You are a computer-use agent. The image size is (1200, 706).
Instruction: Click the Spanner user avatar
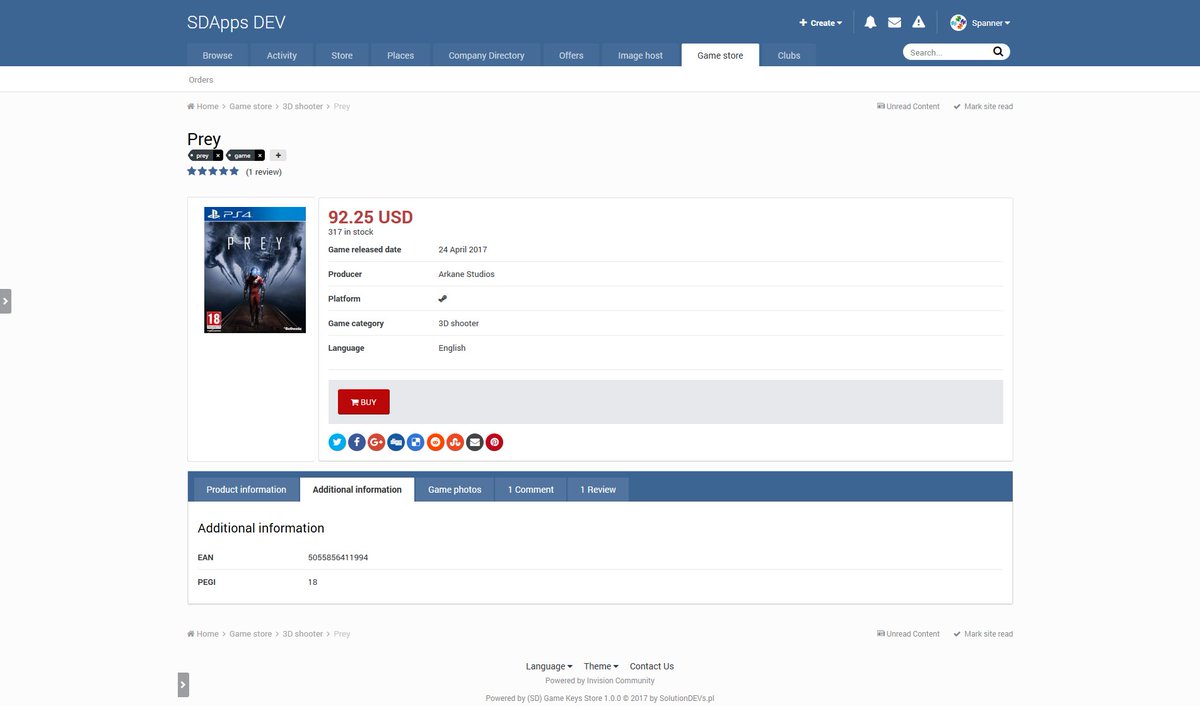958,22
